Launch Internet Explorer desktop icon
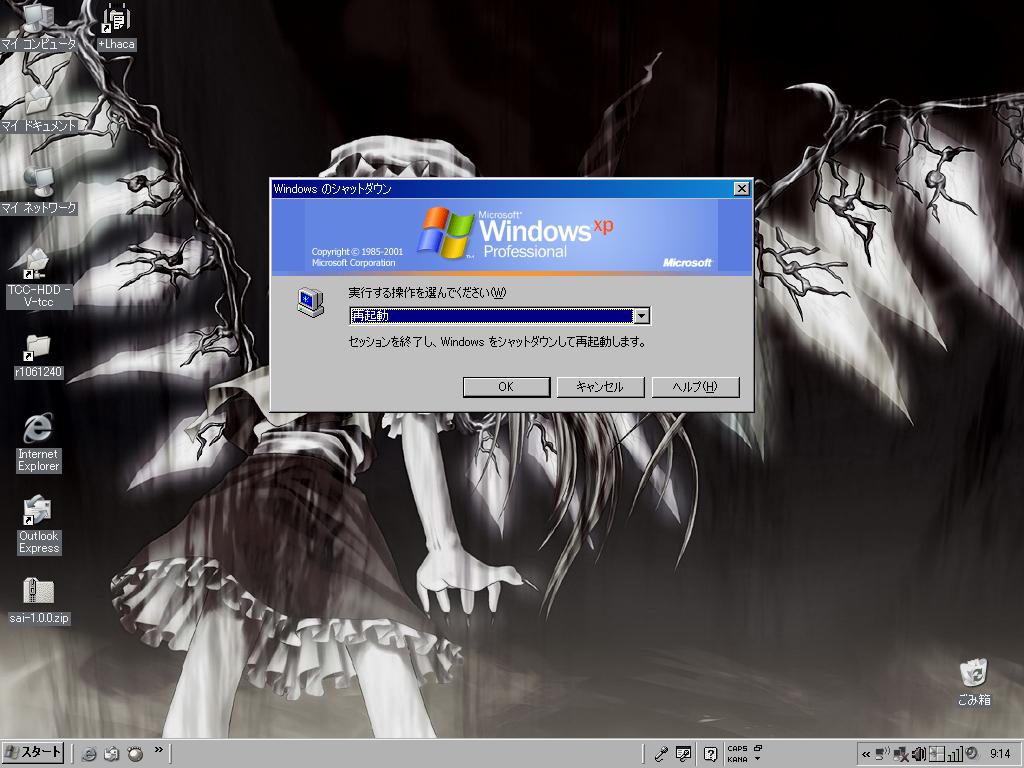This screenshot has height=768, width=1024. [39, 443]
